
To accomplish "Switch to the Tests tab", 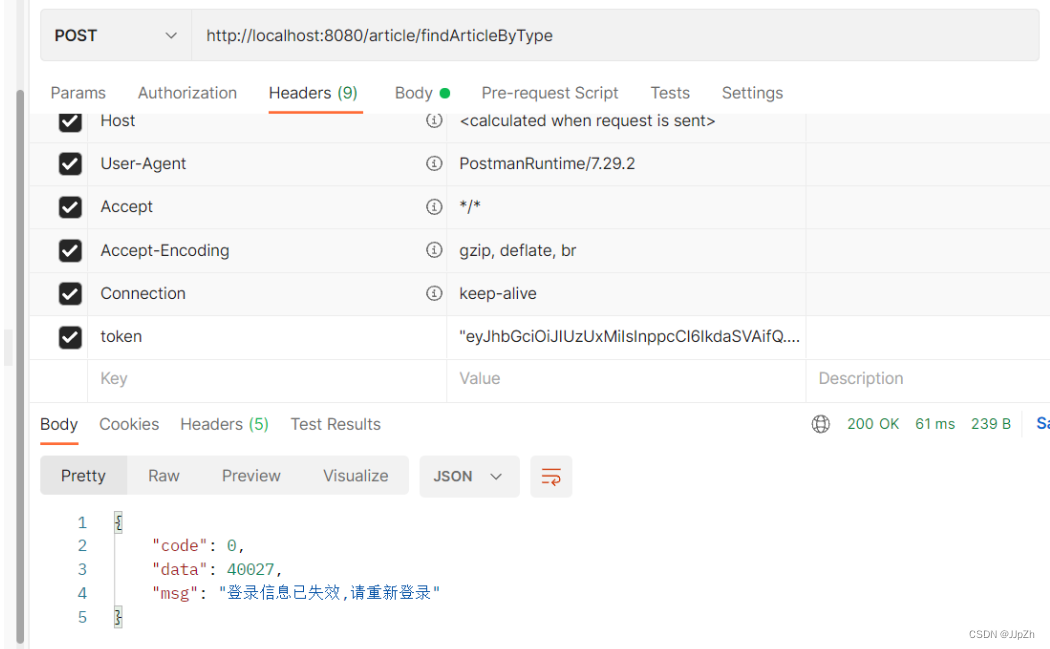I will tap(670, 93).
